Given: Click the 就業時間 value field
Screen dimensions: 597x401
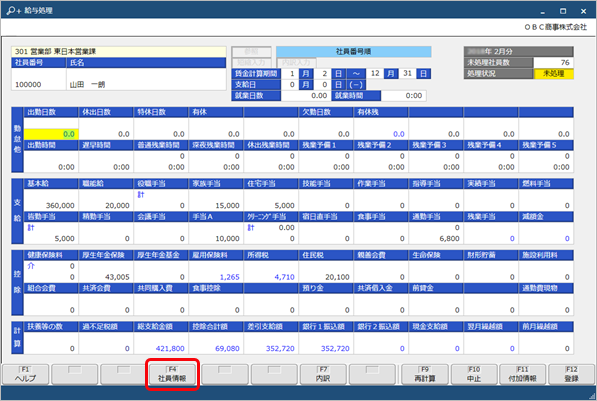Looking at the screenshot, I should click(403, 96).
